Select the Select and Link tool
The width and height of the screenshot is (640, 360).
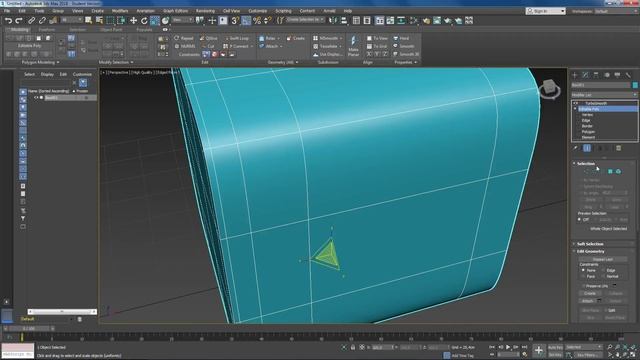(x=31, y=20)
